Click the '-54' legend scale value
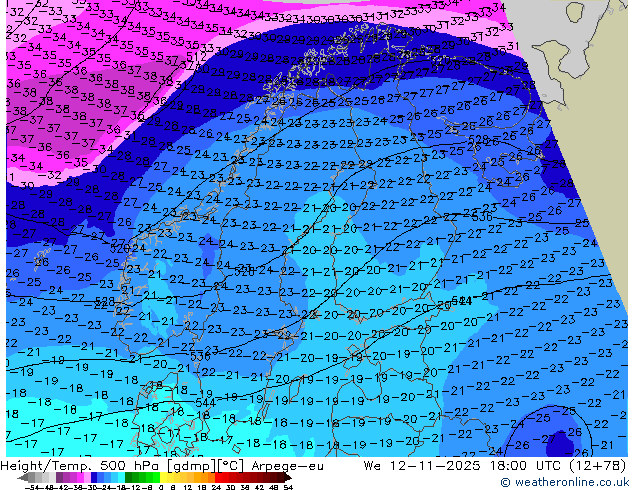 coord(32,488)
